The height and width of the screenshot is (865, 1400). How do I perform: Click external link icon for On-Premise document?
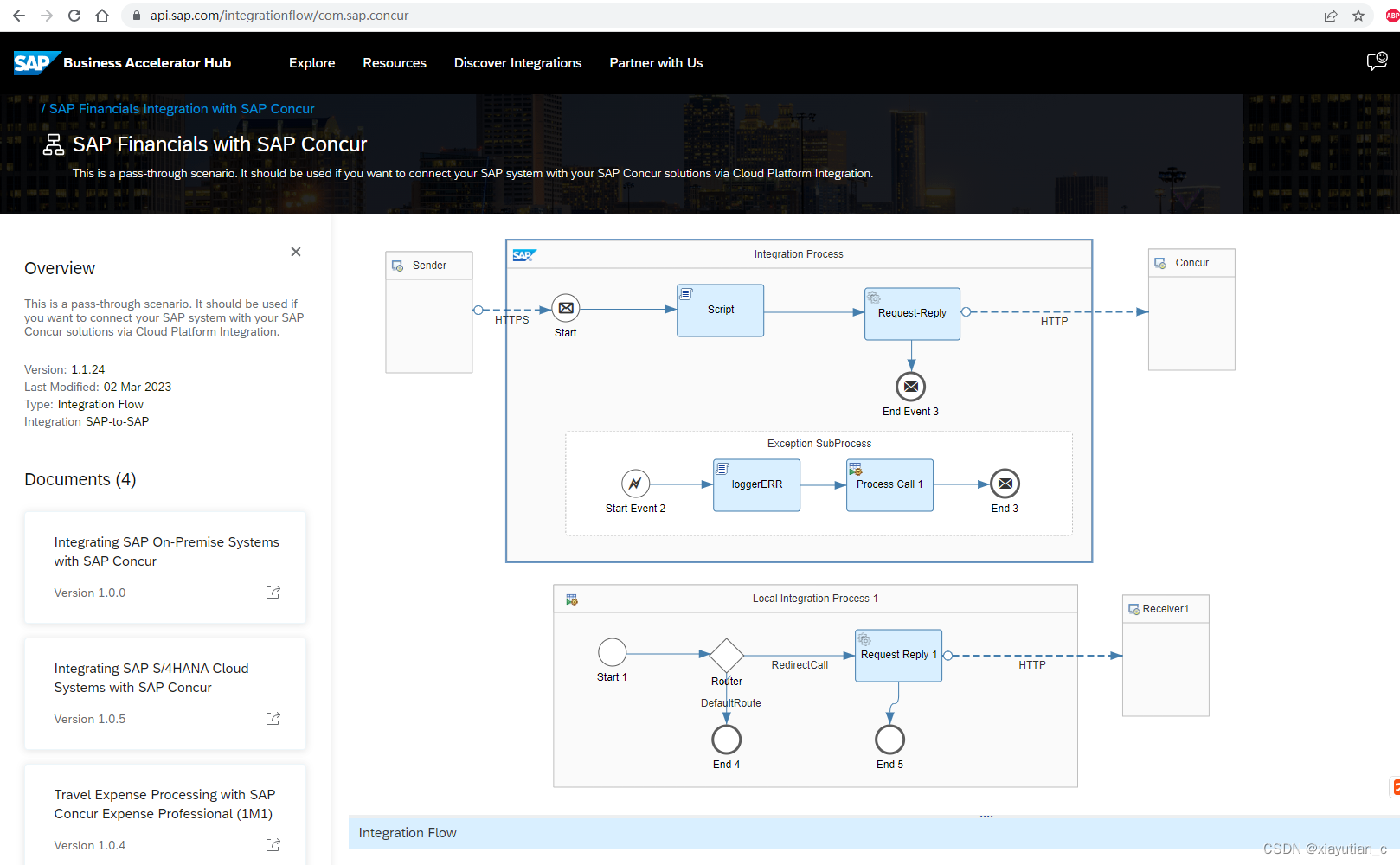point(273,593)
